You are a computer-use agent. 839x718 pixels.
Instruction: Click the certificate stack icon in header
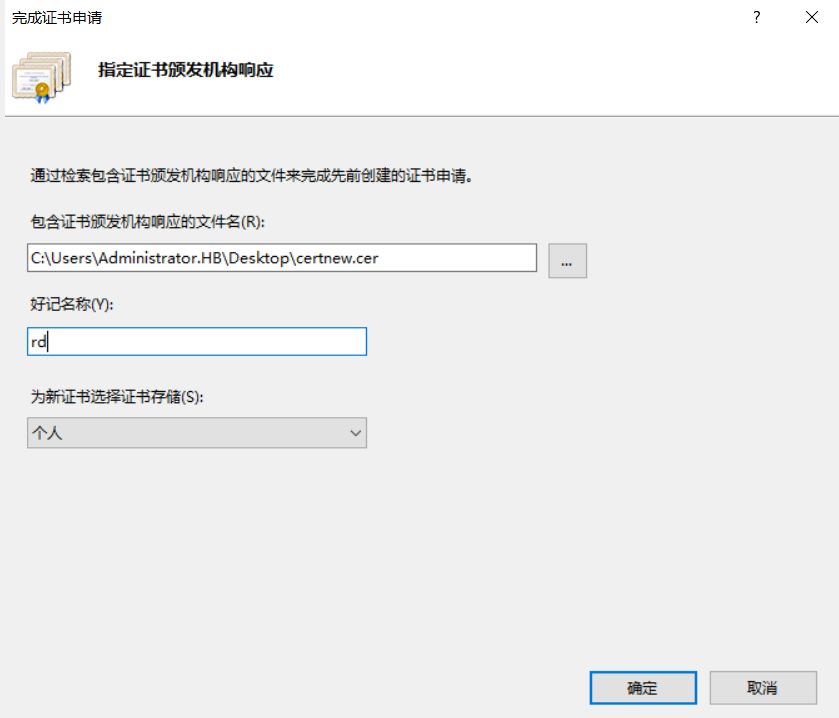click(x=41, y=77)
